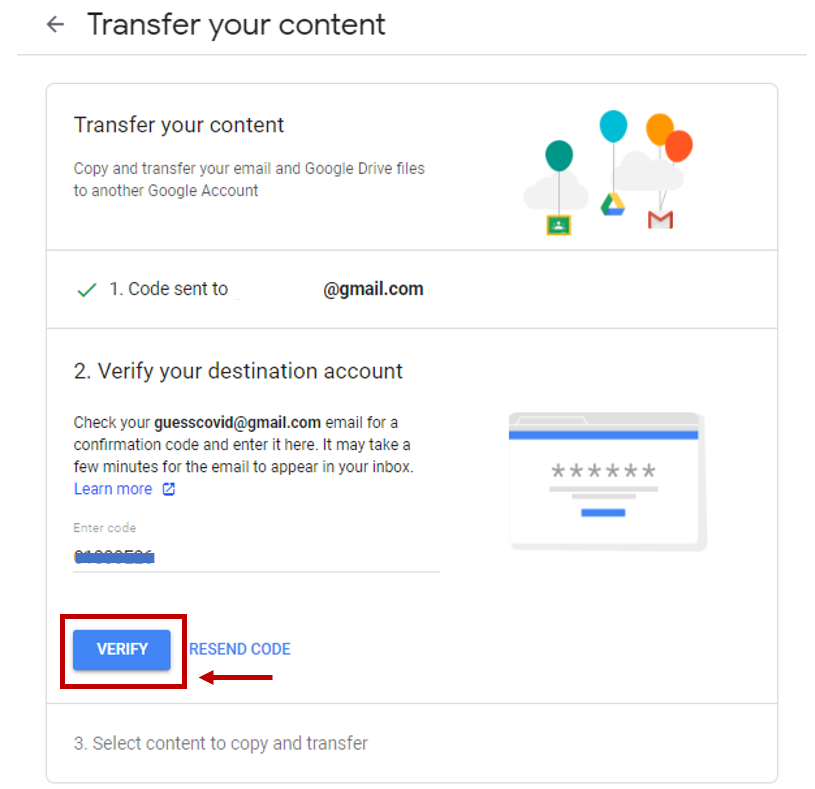Viewport: 815px width, 789px height.
Task: Click the cyan balloon above the Drive icon
Action: [x=613, y=126]
